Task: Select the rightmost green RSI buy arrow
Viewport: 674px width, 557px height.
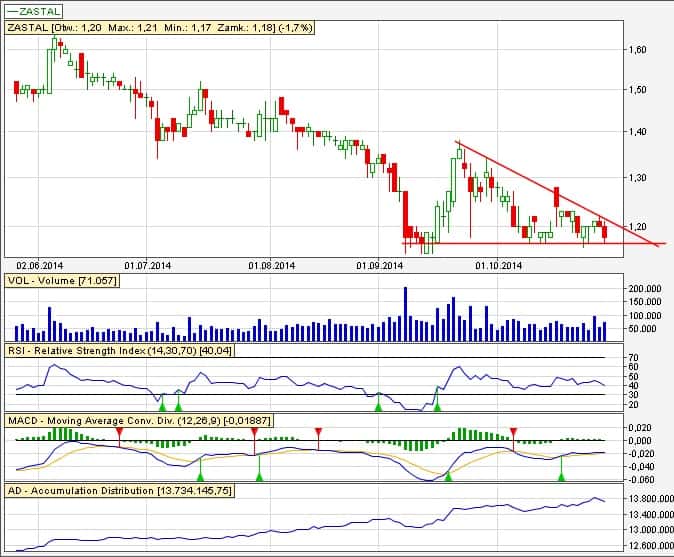Action: coord(436,405)
